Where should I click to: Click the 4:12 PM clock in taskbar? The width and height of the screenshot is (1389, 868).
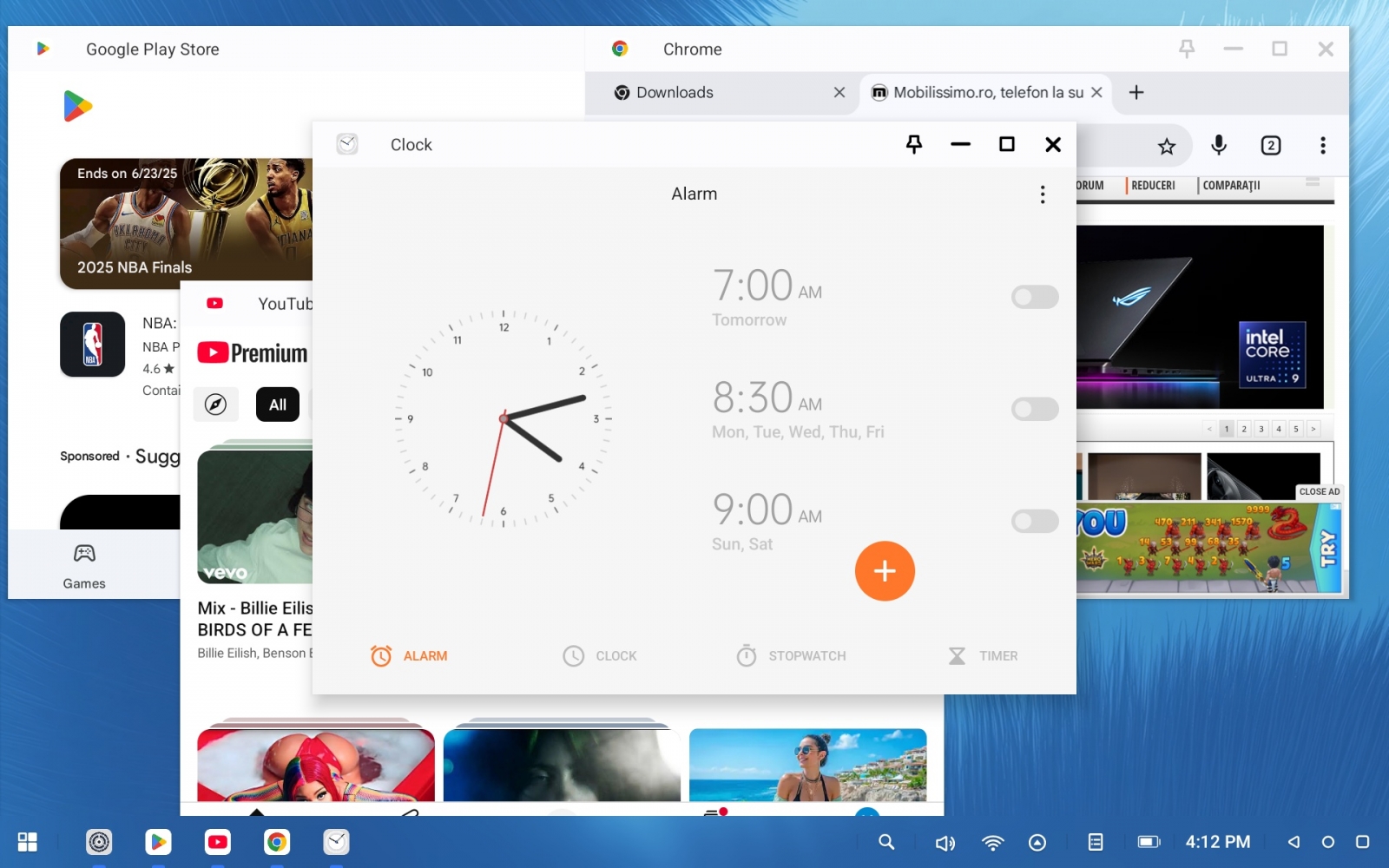(x=1218, y=842)
